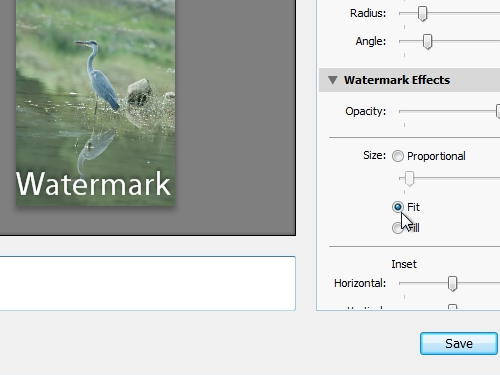Click the Radius slider handle
The image size is (500, 375).
422,14
